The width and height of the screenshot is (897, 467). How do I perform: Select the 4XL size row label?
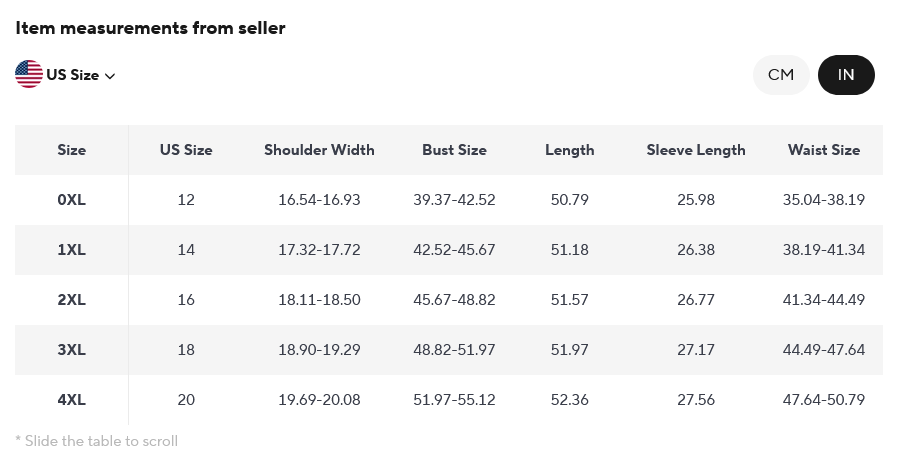(x=72, y=400)
